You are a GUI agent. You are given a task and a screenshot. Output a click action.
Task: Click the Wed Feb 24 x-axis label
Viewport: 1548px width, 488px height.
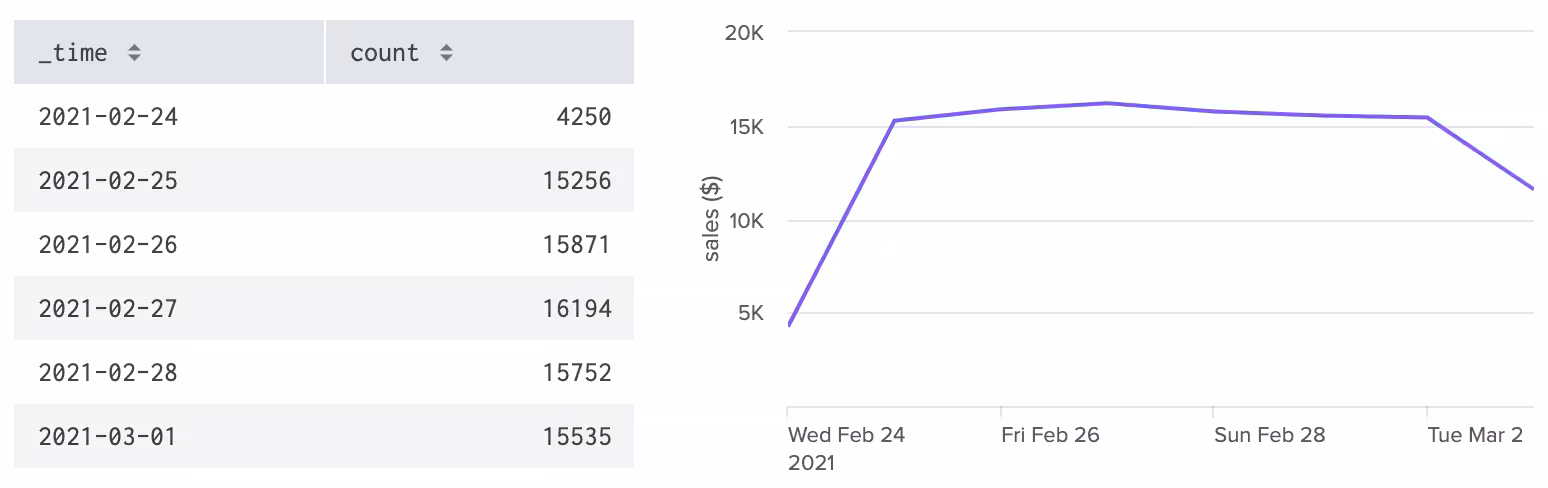point(846,436)
